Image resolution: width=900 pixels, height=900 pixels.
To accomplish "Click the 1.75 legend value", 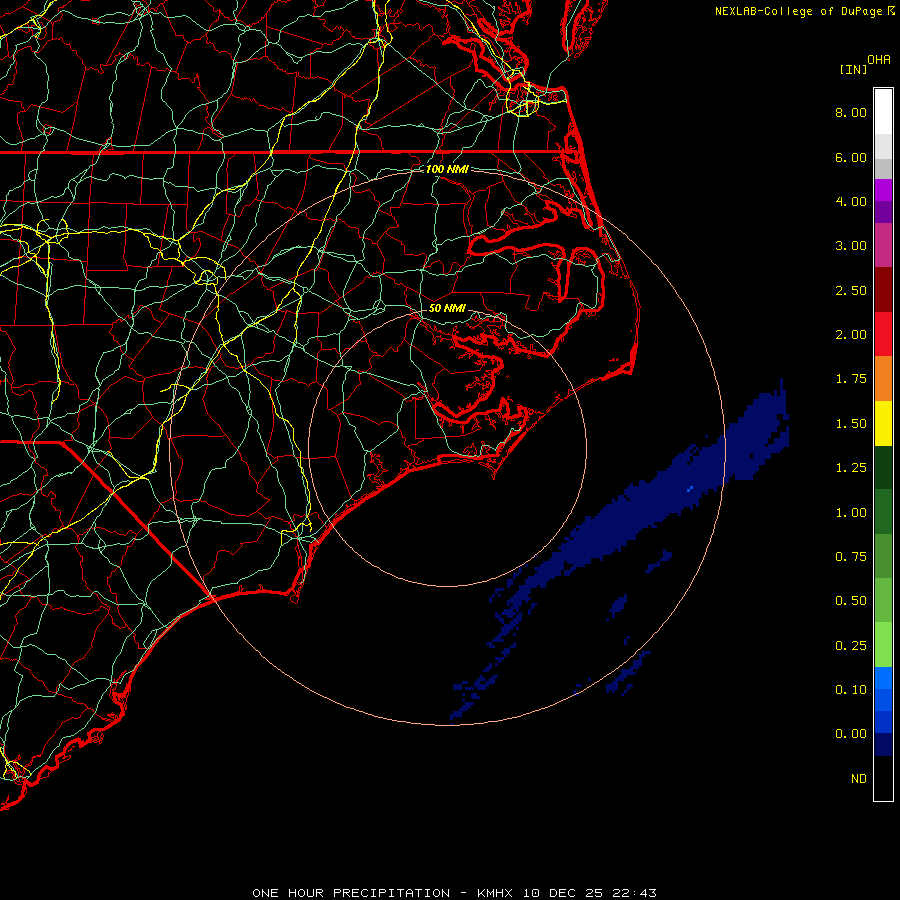I will [851, 379].
